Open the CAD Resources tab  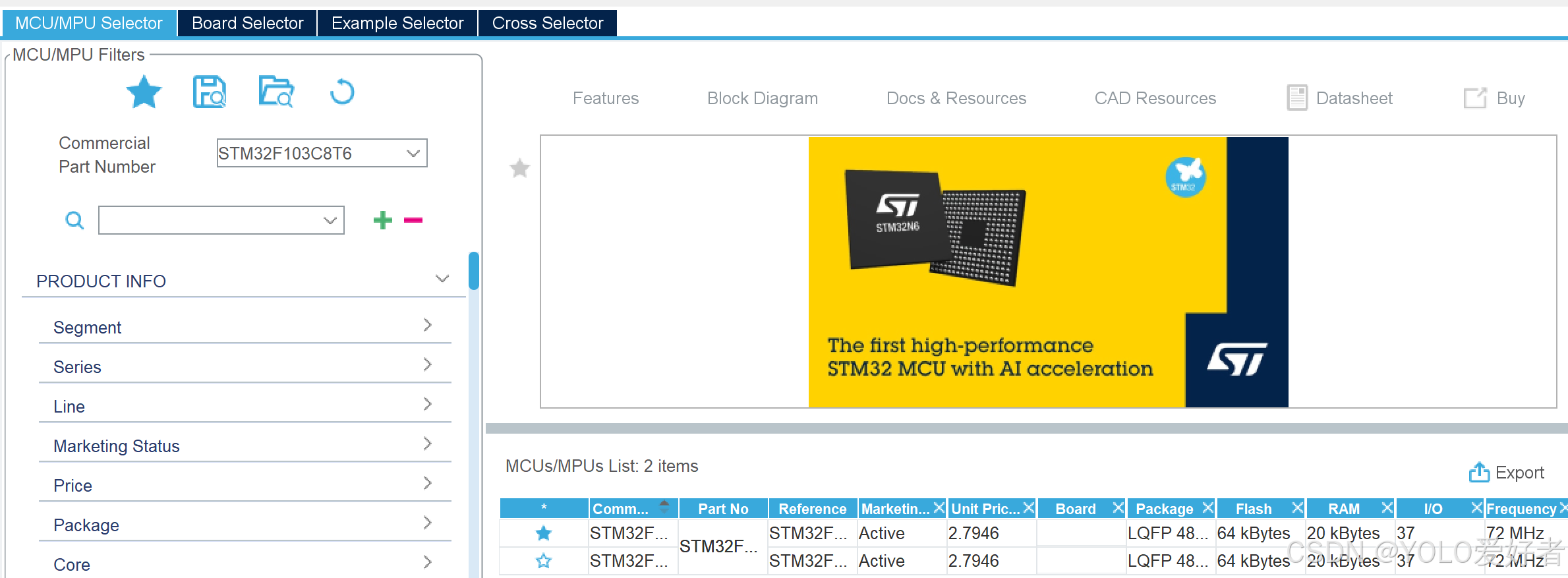1155,98
